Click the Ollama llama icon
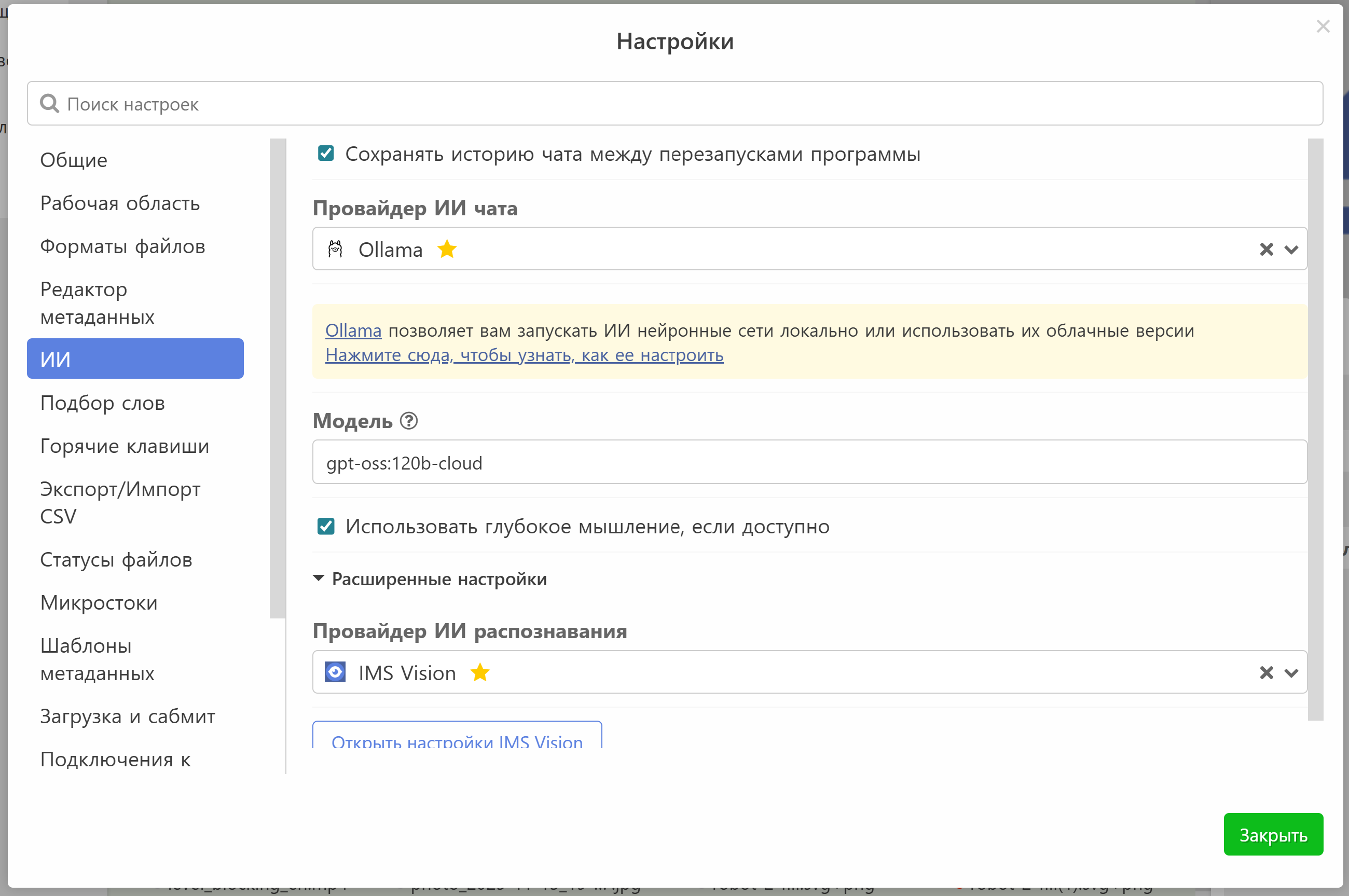 pos(335,249)
